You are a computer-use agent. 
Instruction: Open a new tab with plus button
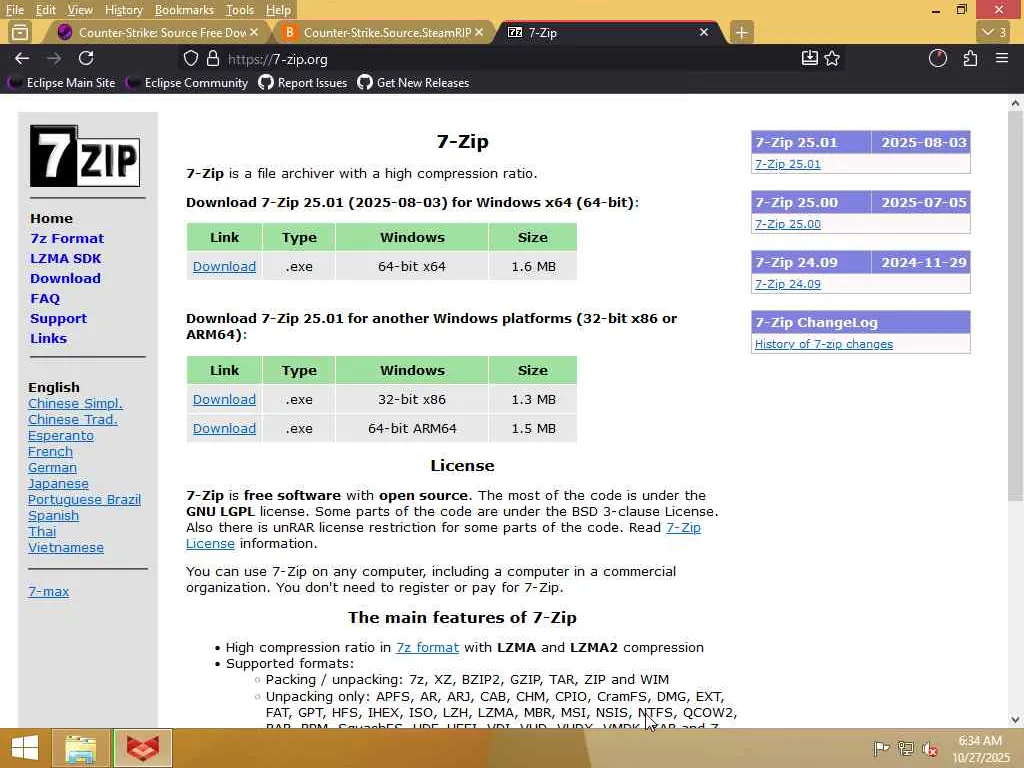click(x=741, y=32)
